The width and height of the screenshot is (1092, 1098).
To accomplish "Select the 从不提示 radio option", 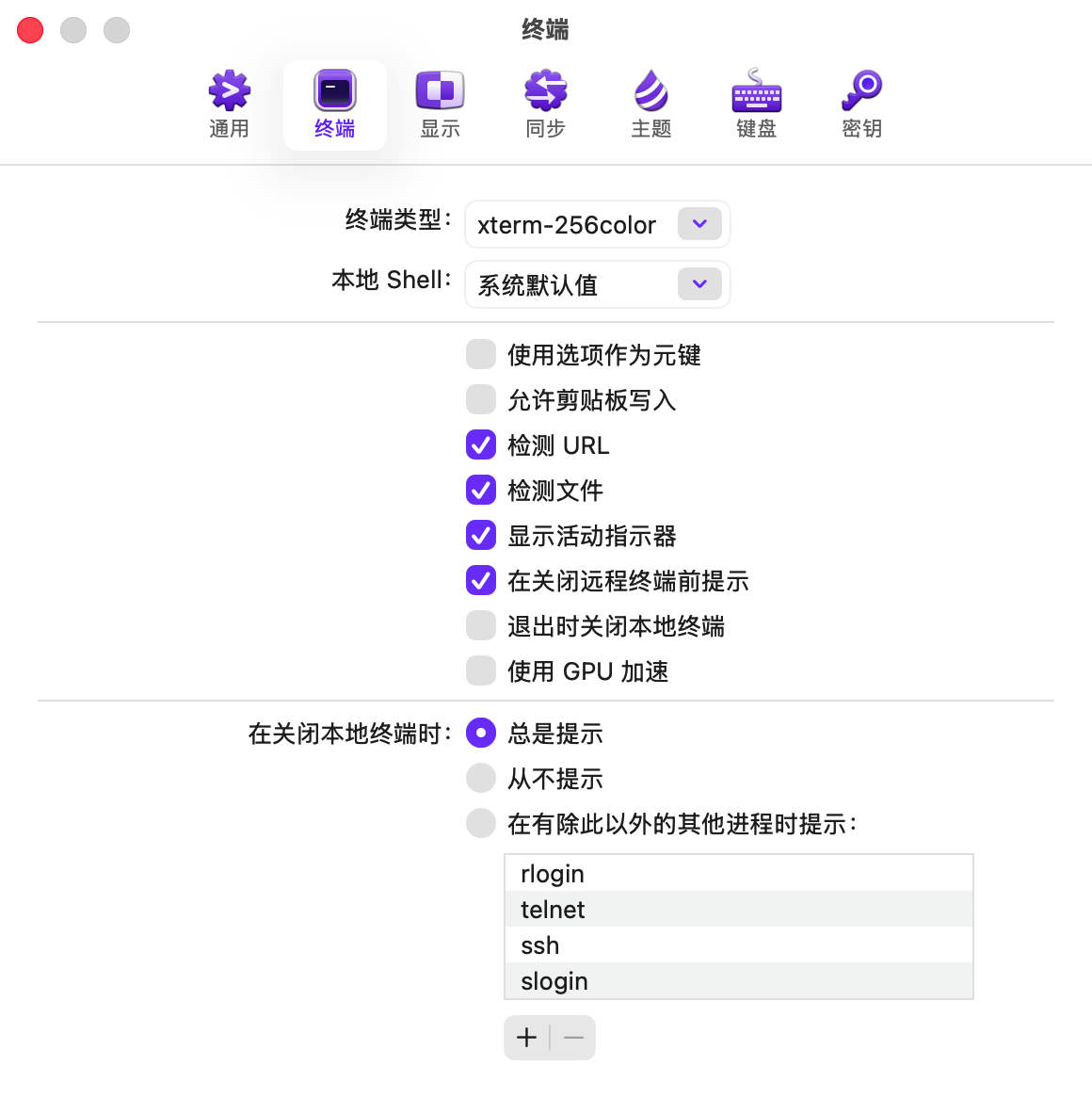I will click(x=481, y=779).
